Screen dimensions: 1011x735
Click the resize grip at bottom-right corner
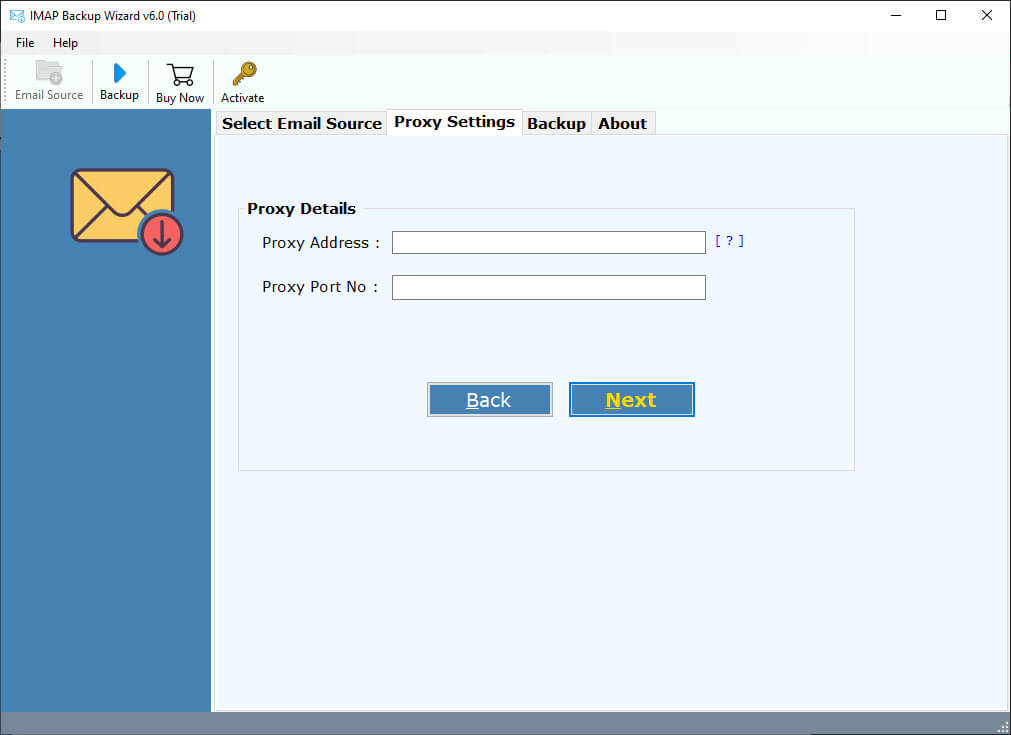(x=1003, y=728)
